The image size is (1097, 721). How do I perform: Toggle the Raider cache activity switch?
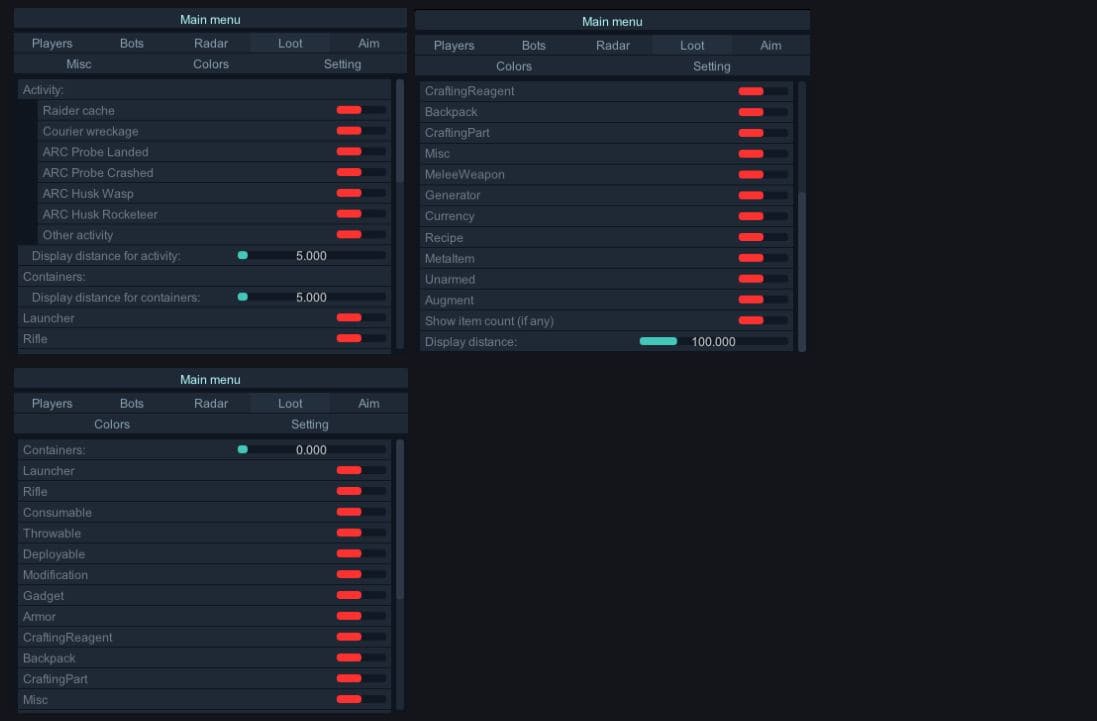360,111
